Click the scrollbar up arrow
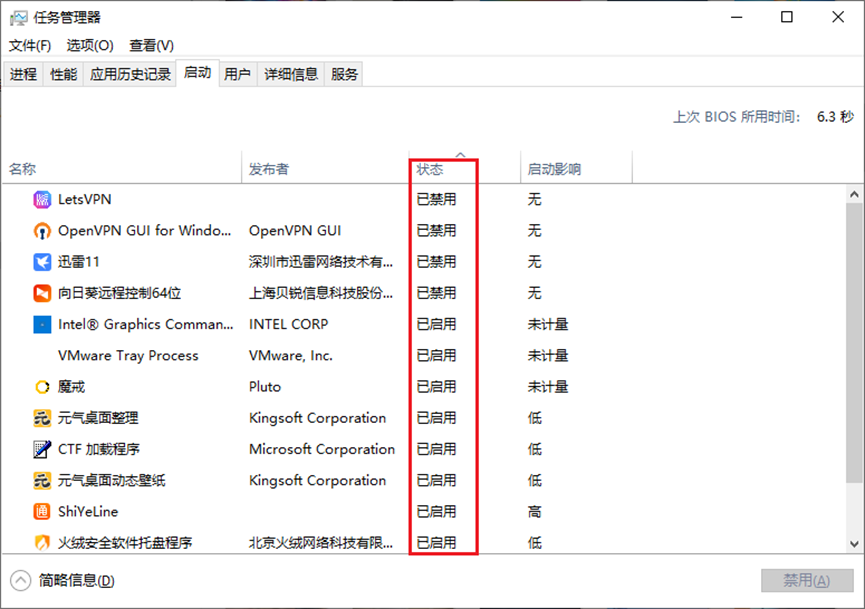 pos(854,194)
